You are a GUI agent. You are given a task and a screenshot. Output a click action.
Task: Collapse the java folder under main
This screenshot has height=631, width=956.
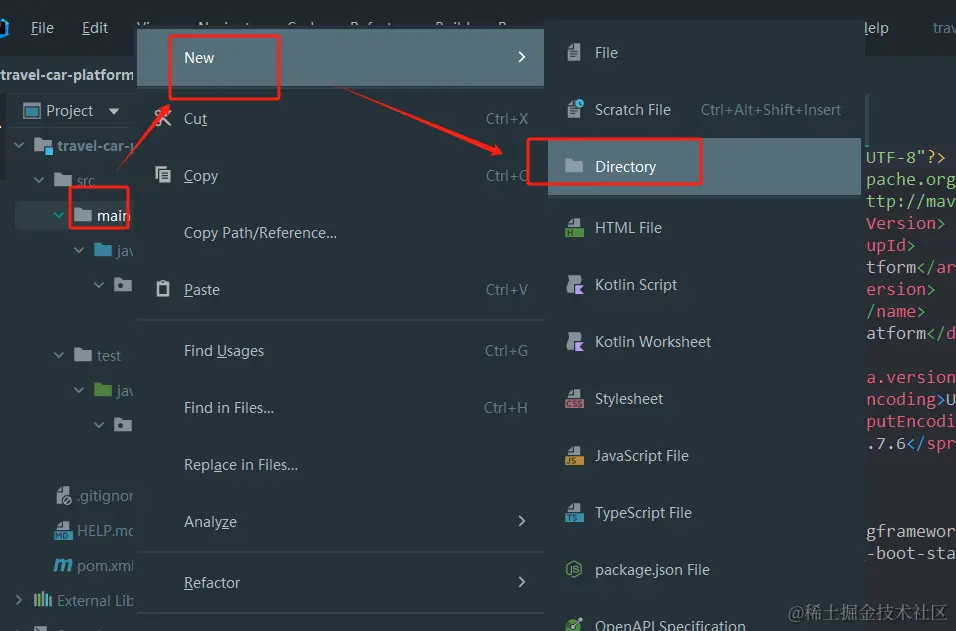79,250
